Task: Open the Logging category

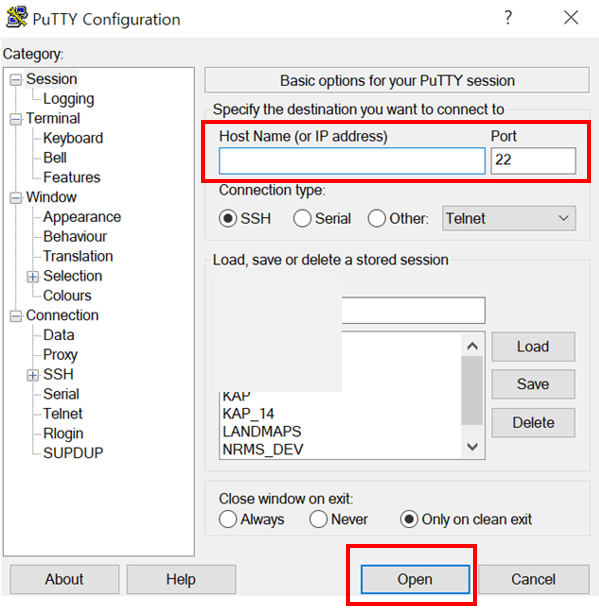Action: (69, 99)
